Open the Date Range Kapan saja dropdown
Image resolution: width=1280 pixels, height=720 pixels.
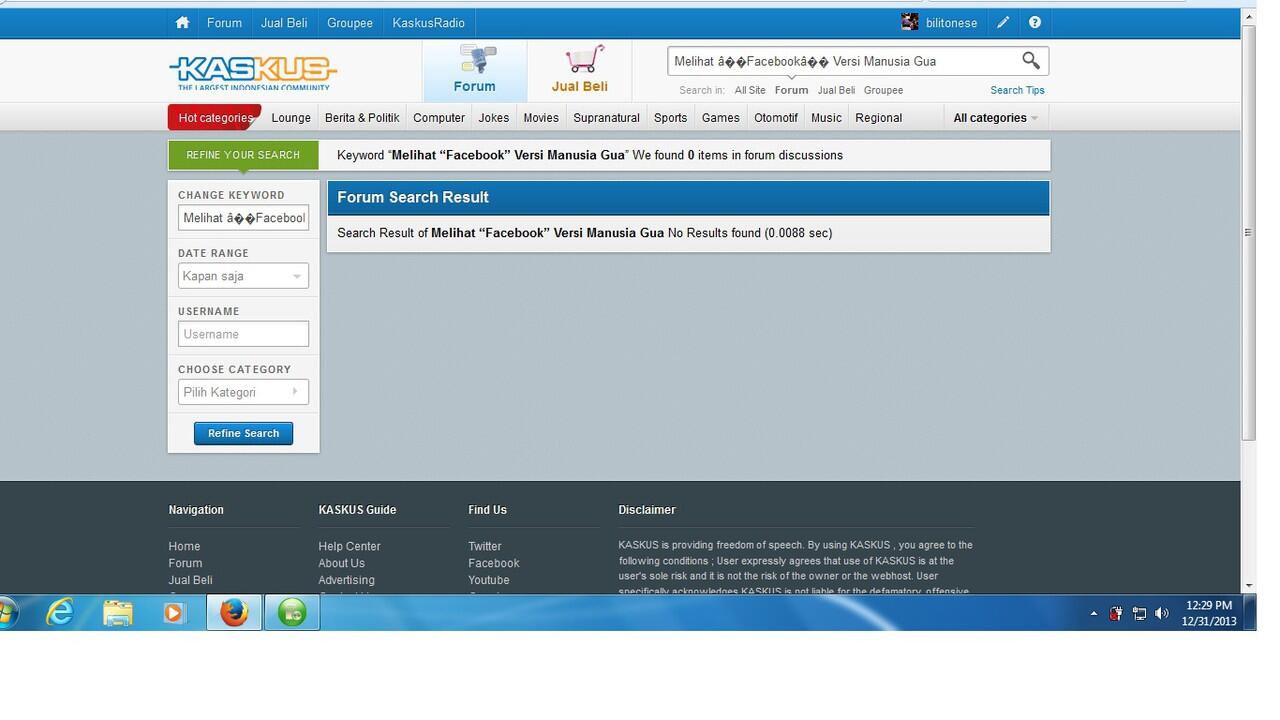243,276
